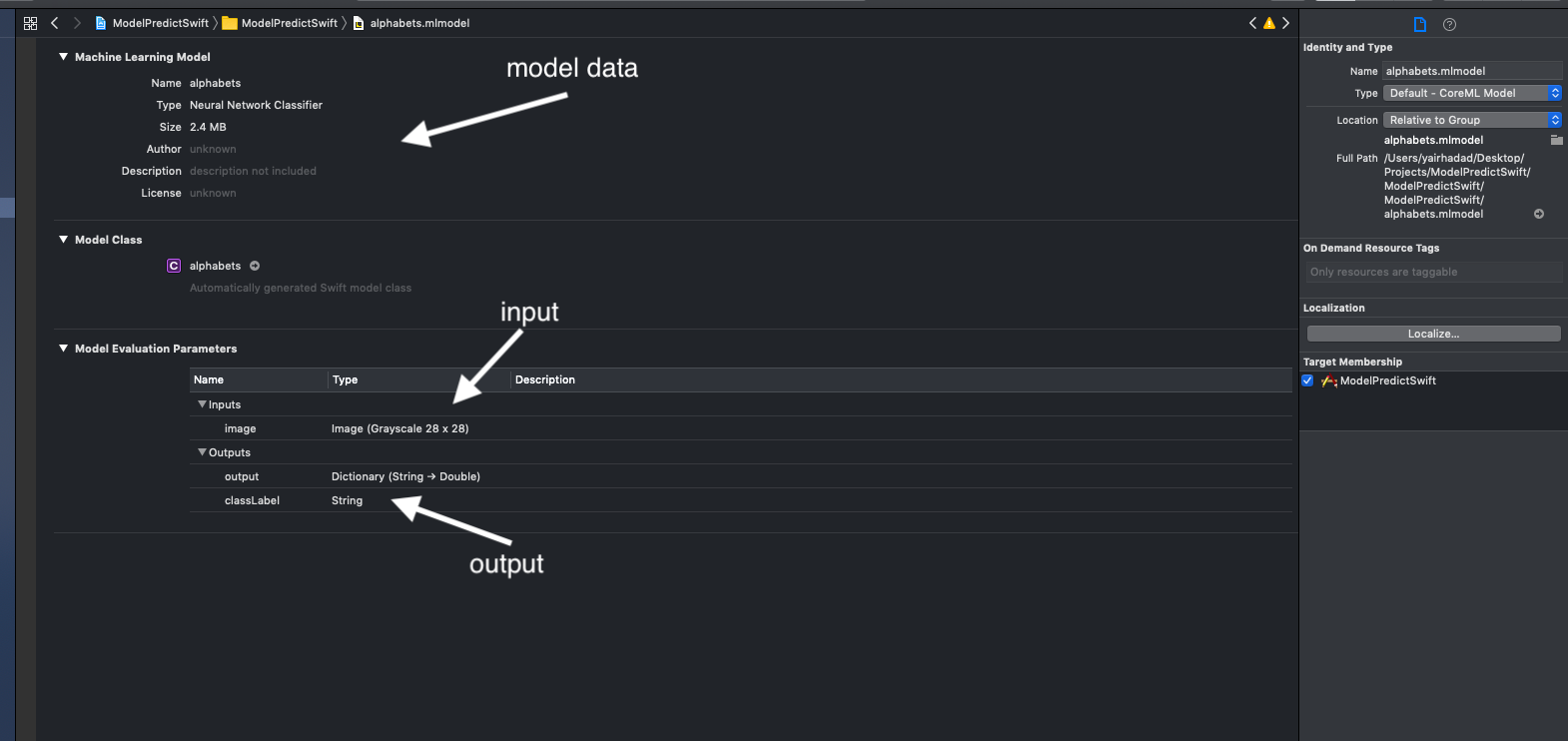Screen dimensions: 1568x741
Task: Click the Localize... button
Action: point(1432,333)
